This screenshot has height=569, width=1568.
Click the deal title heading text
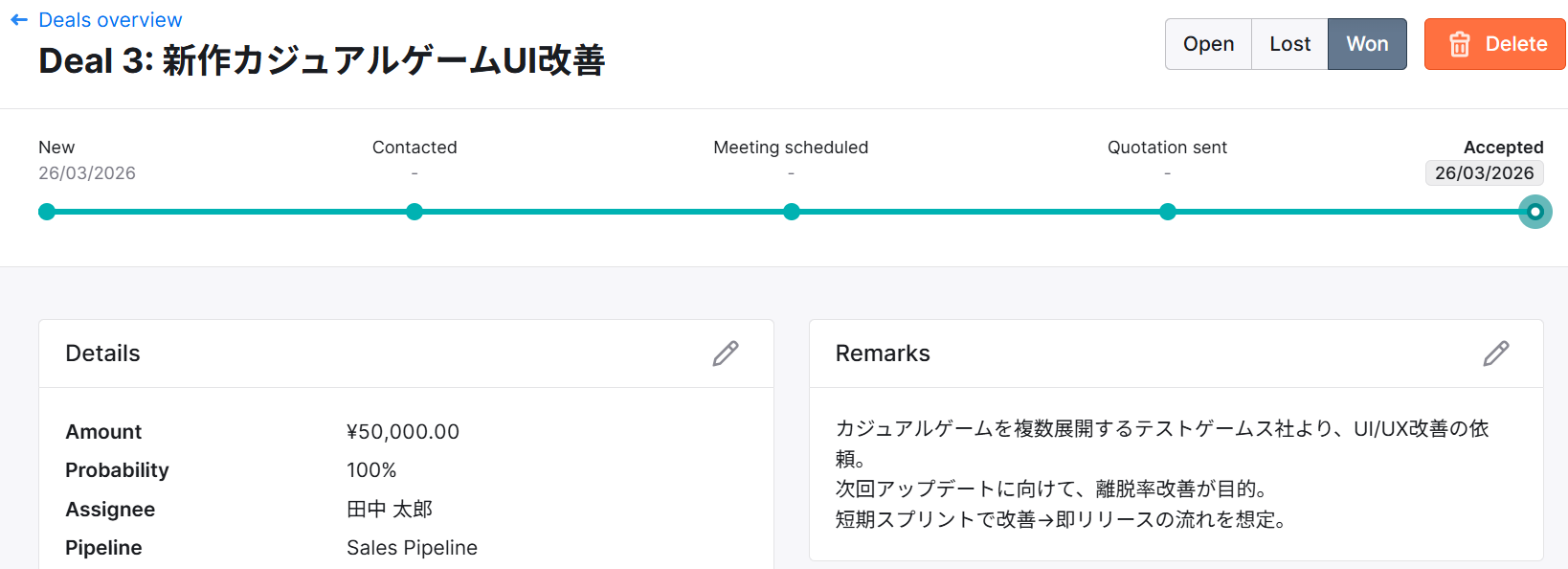click(x=322, y=61)
